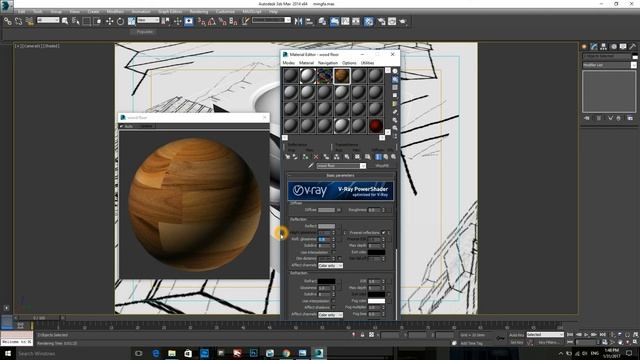640x360 pixels.
Task: Click the Key Filters button
Action: 549,342
